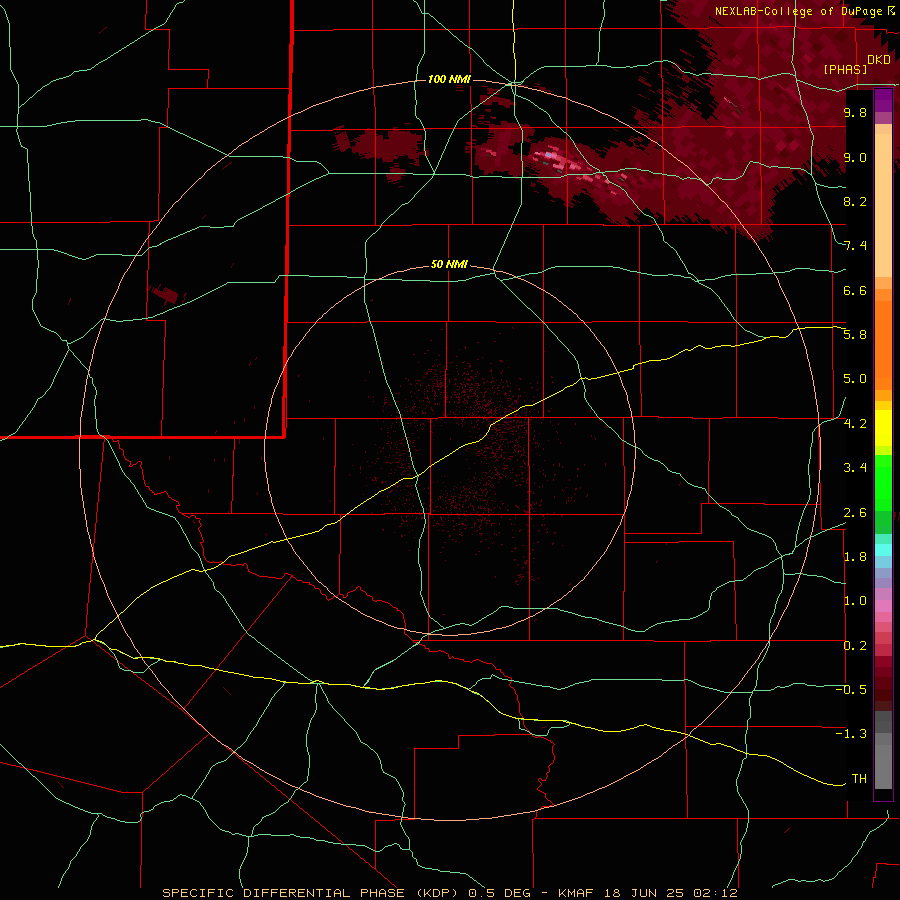This screenshot has width=900, height=900.
Task: Click the 9.8 value on the color scale
Action: click(855, 112)
